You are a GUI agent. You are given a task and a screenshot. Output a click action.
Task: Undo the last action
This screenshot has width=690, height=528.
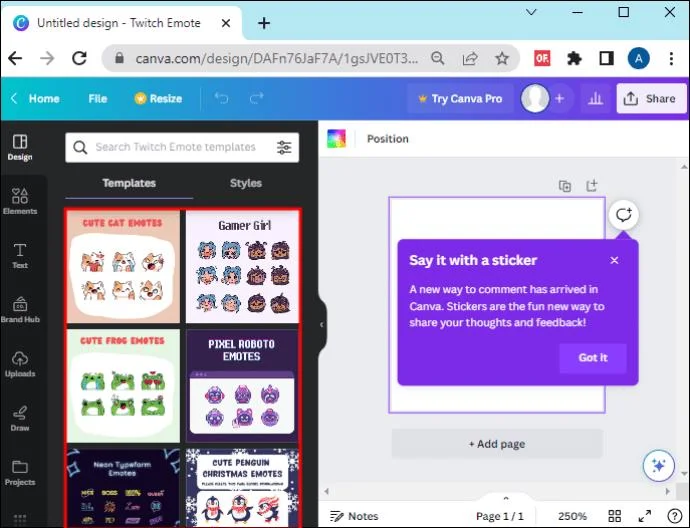pos(221,98)
